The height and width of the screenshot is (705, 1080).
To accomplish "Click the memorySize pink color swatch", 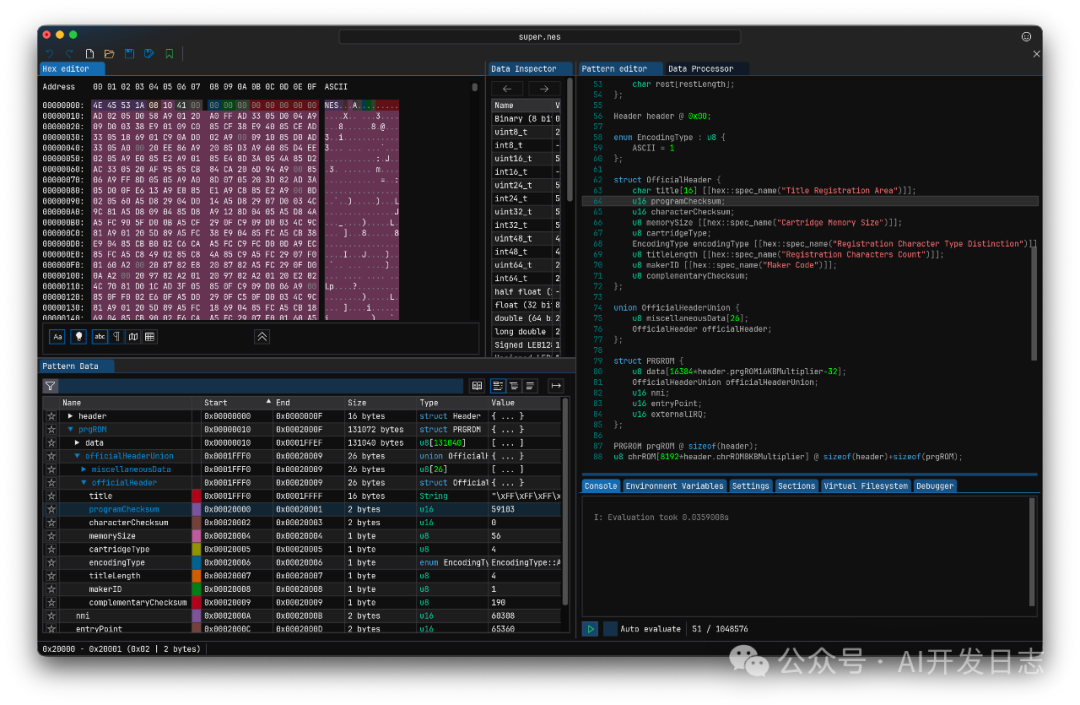I will coord(197,536).
